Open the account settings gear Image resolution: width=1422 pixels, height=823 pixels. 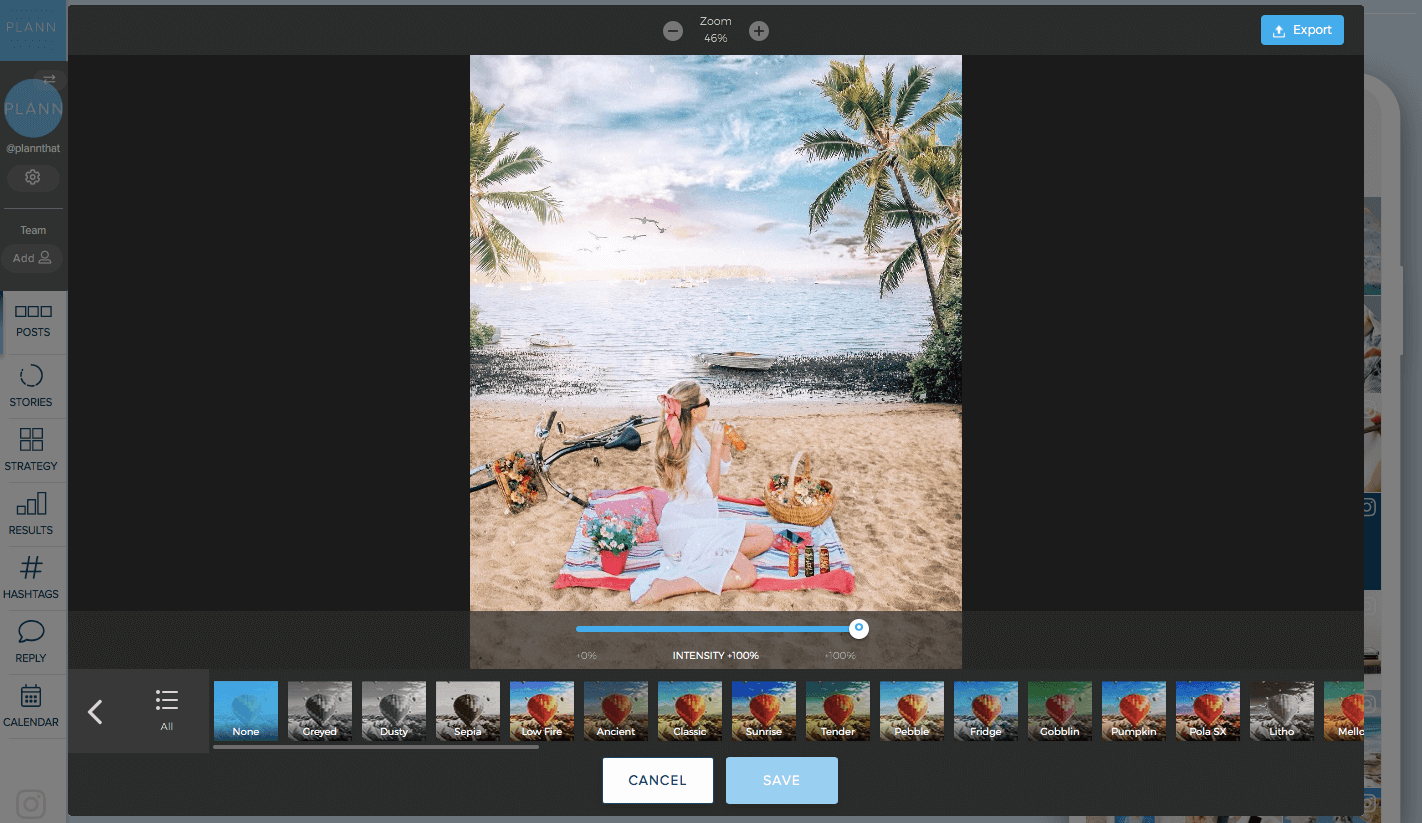(x=33, y=177)
